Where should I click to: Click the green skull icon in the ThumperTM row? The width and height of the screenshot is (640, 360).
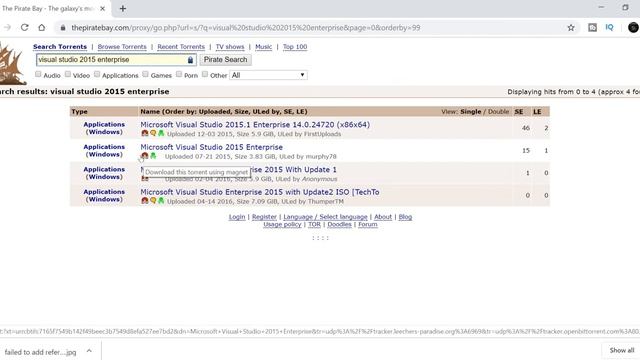click(x=161, y=200)
